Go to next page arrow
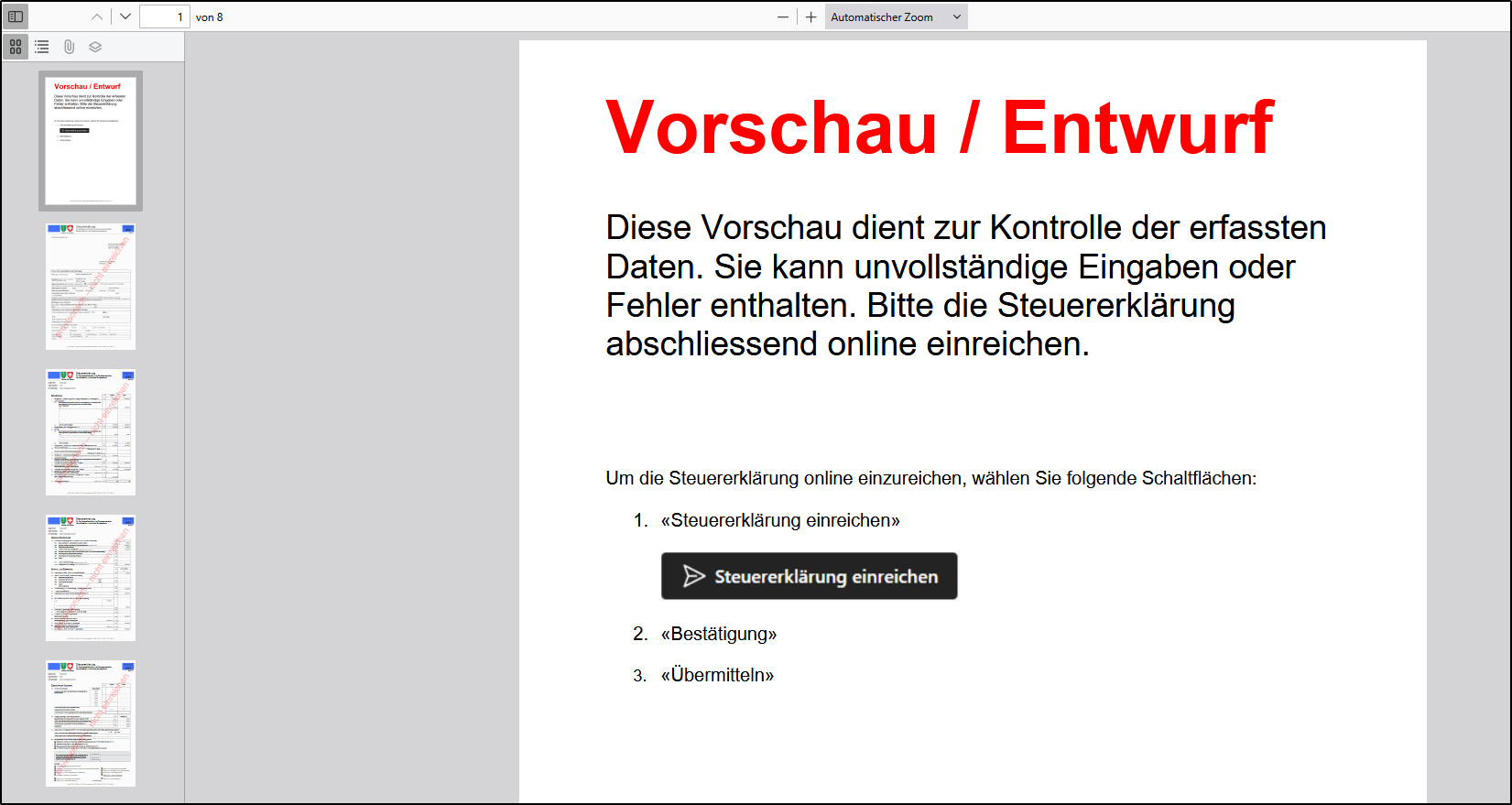 (x=125, y=16)
